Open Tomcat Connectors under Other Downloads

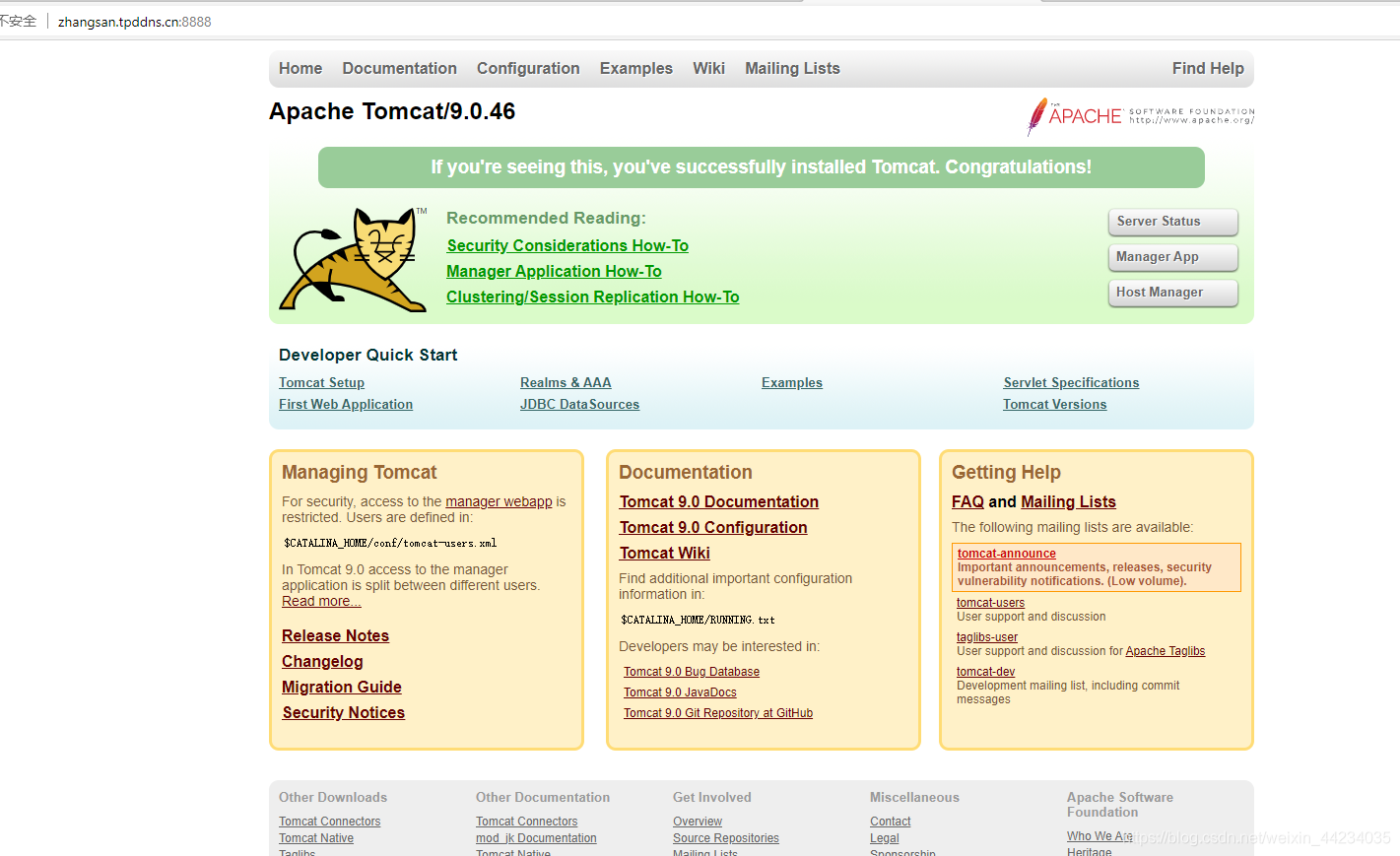(329, 822)
